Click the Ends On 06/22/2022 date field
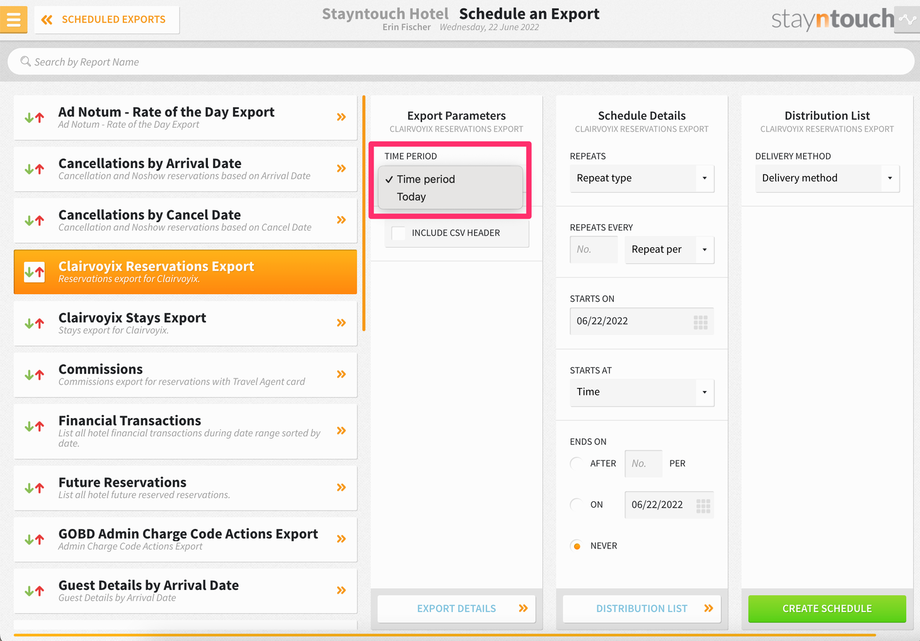Image resolution: width=920 pixels, height=641 pixels. click(669, 505)
